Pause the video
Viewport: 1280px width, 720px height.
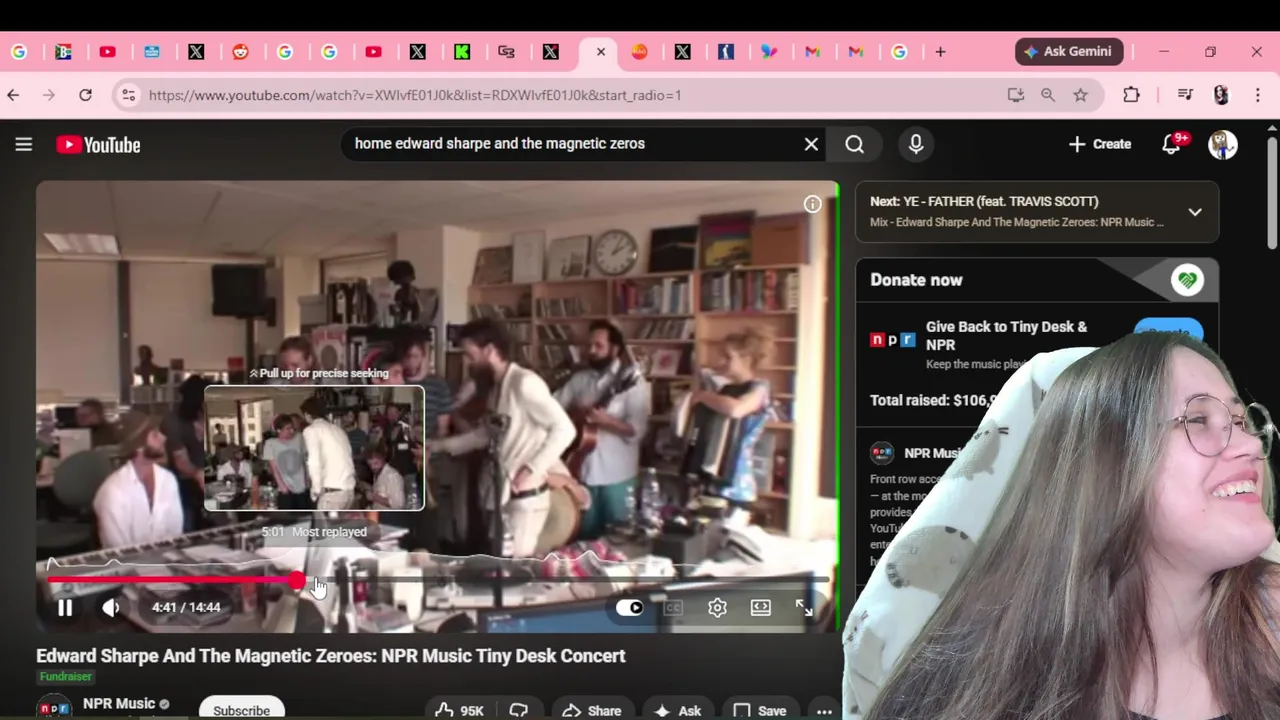(65, 607)
